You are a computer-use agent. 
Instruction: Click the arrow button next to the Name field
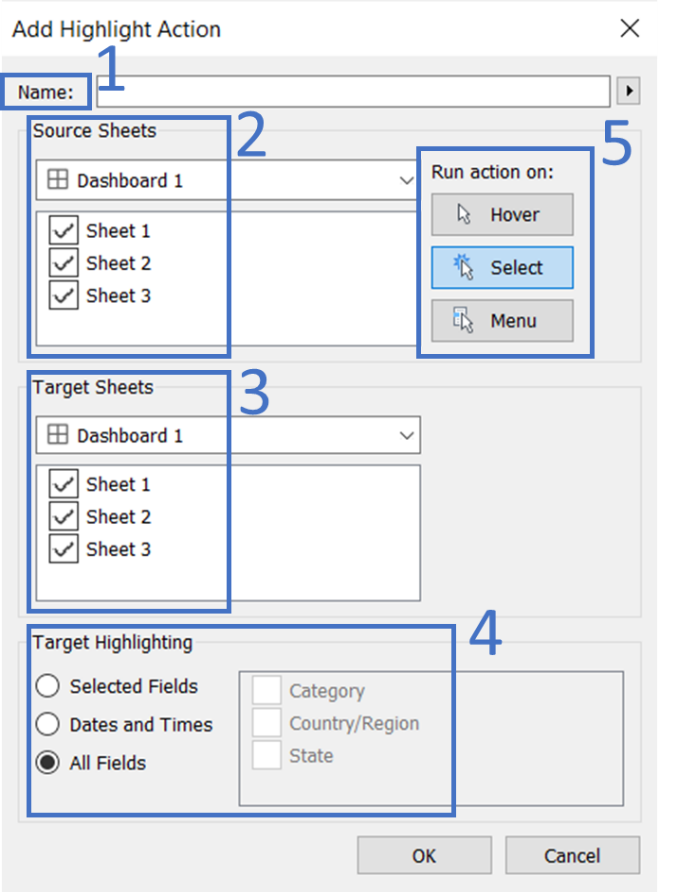pos(629,91)
